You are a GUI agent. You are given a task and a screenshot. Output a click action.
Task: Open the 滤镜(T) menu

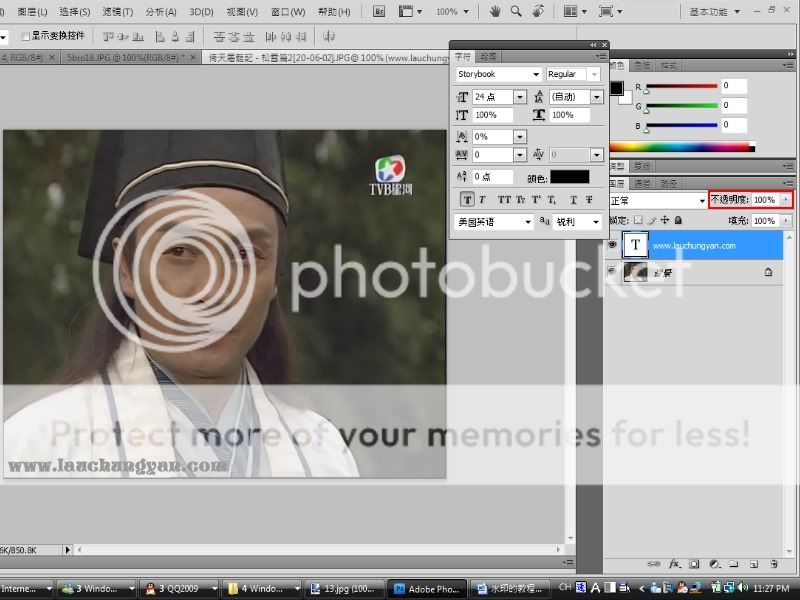tap(117, 12)
